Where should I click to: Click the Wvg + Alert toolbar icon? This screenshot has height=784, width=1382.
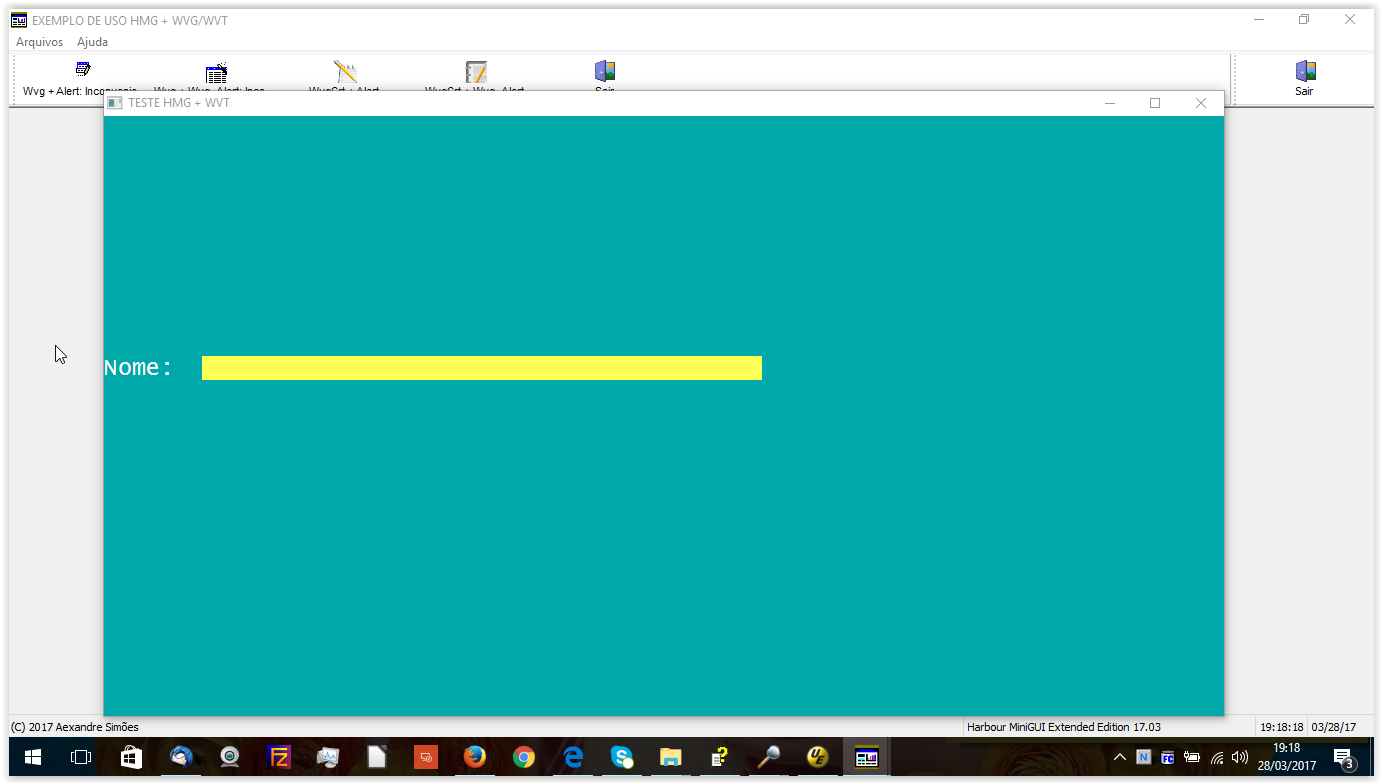click(83, 69)
